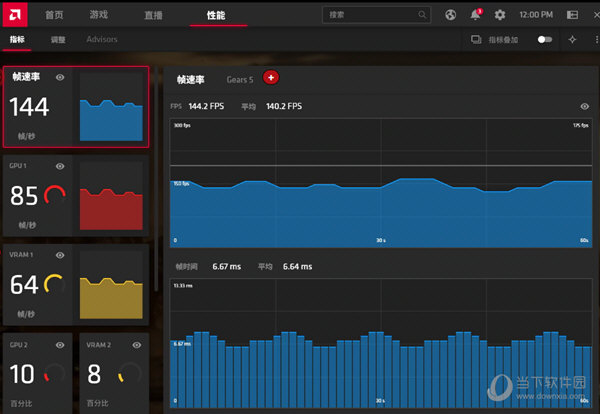Toggle visibility of the VRAM 1 metric
This screenshot has width=600, height=414.
[x=61, y=255]
